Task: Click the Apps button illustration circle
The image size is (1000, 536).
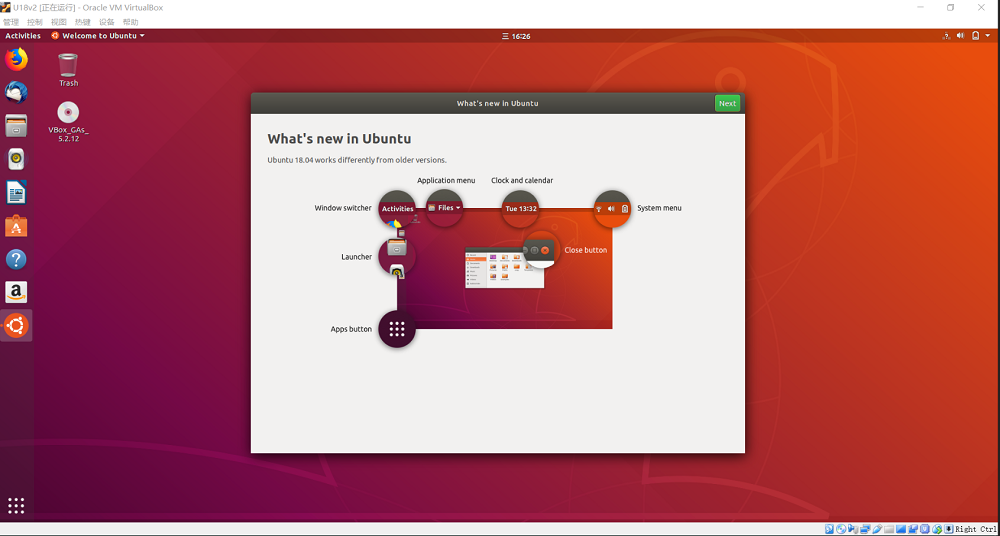Action: click(397, 329)
